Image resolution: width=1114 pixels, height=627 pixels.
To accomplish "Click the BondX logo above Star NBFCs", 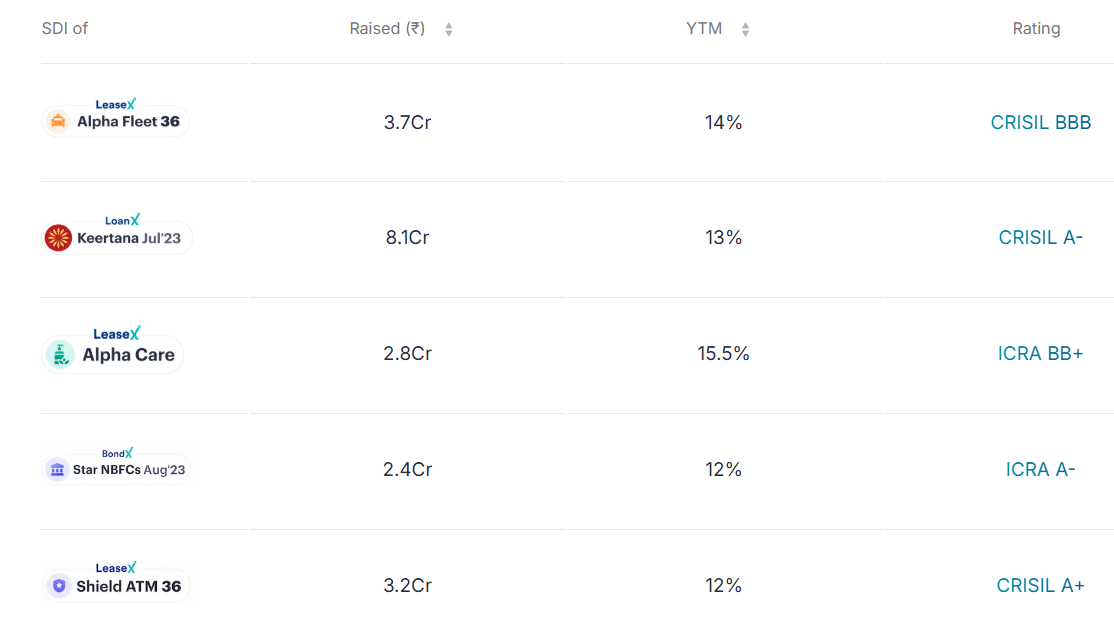I will (117, 453).
